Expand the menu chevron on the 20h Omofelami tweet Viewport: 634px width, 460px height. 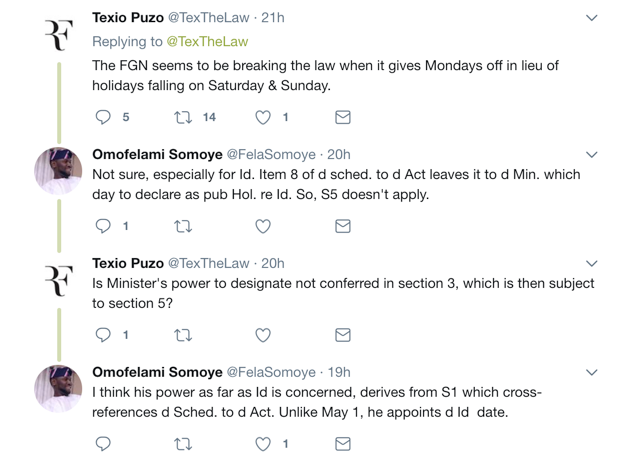pos(591,155)
